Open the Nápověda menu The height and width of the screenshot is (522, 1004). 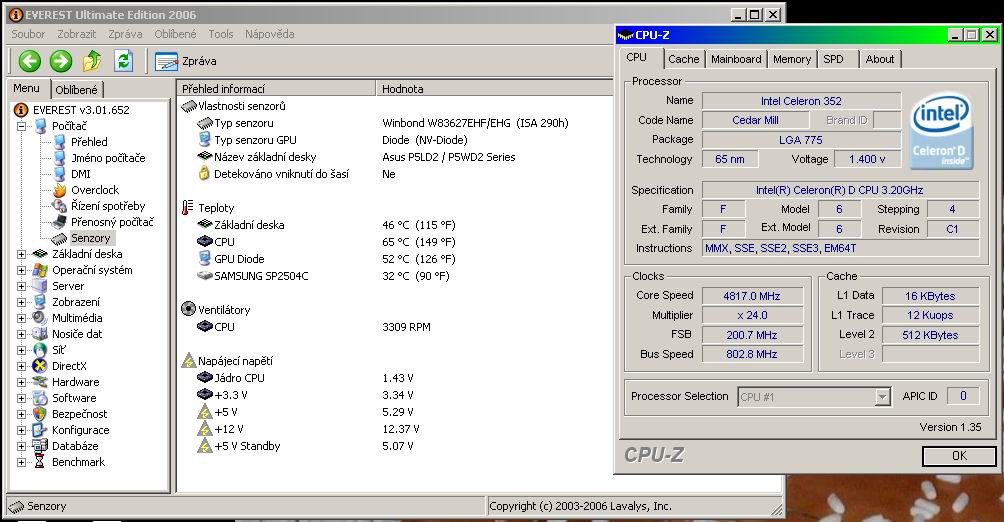tap(269, 34)
